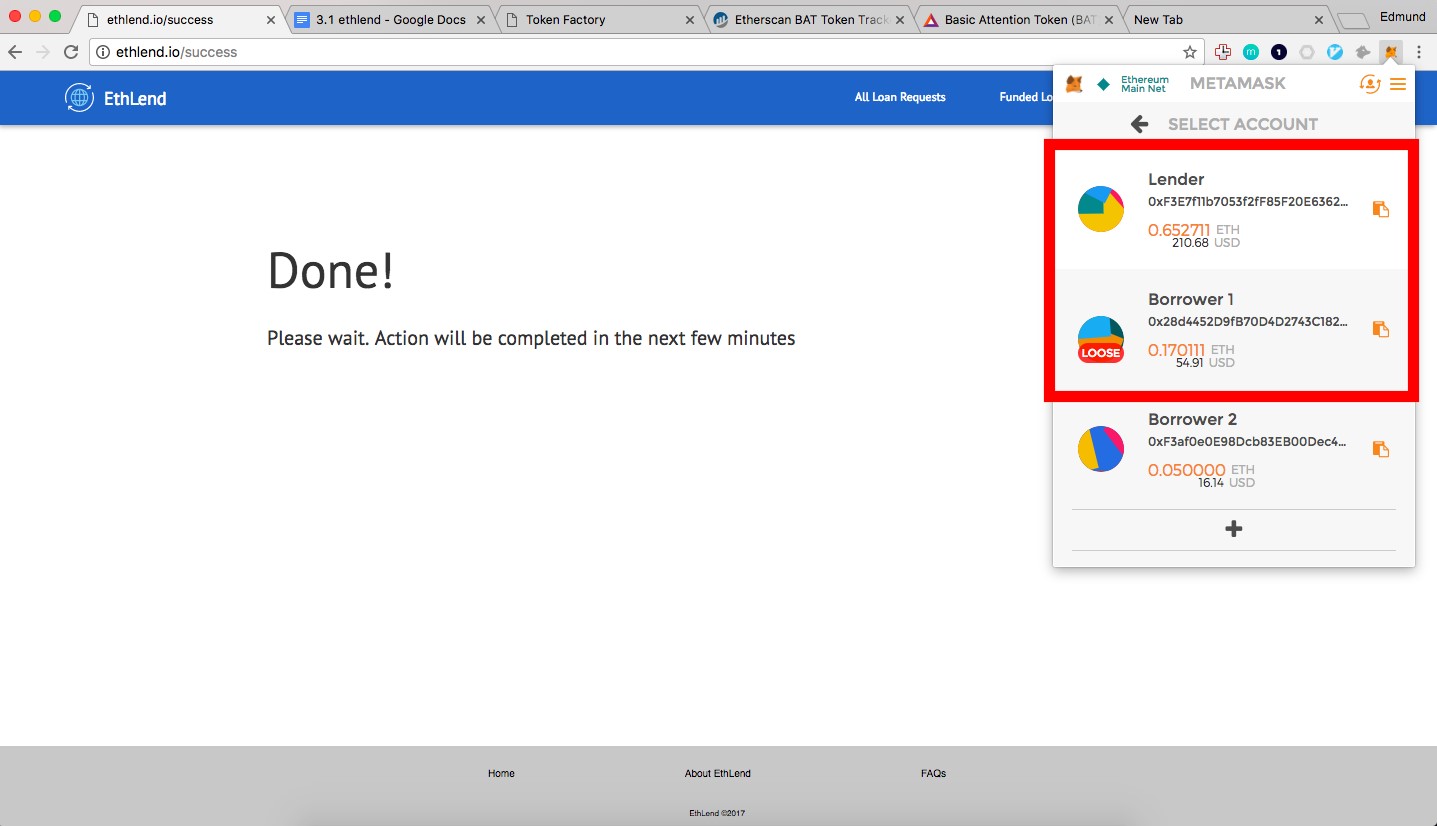Add a new account with the plus icon

click(x=1234, y=529)
